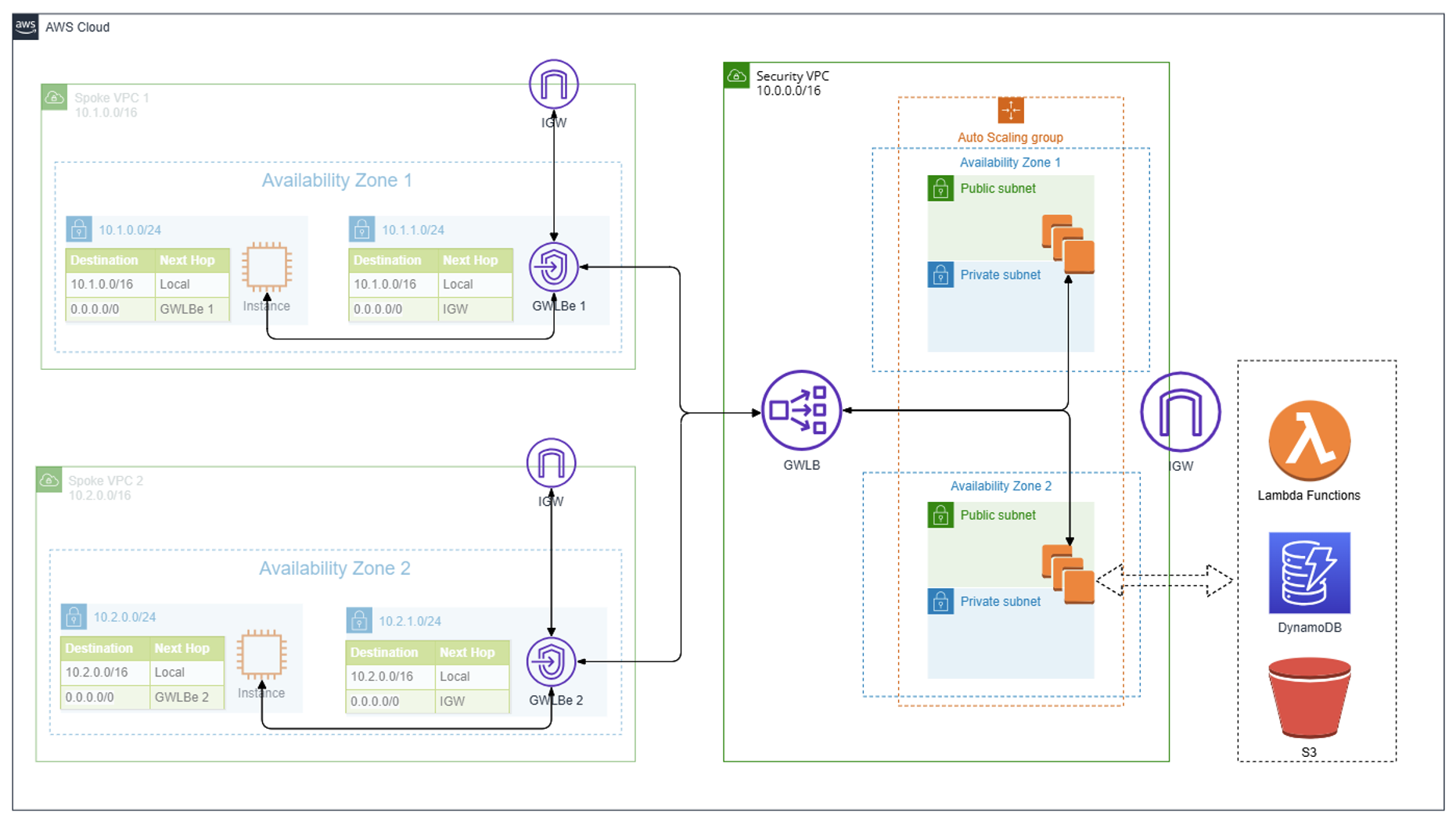Click the 10.1.1.0/24 subnet label

pyautogui.click(x=413, y=230)
